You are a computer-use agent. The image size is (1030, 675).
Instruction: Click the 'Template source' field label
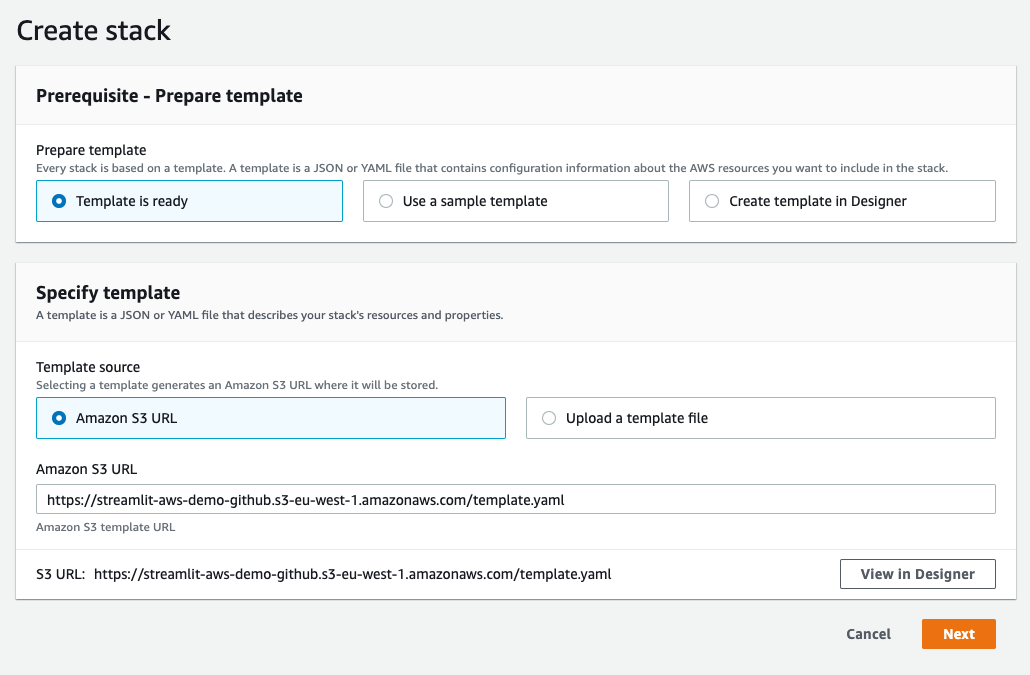click(x=88, y=367)
